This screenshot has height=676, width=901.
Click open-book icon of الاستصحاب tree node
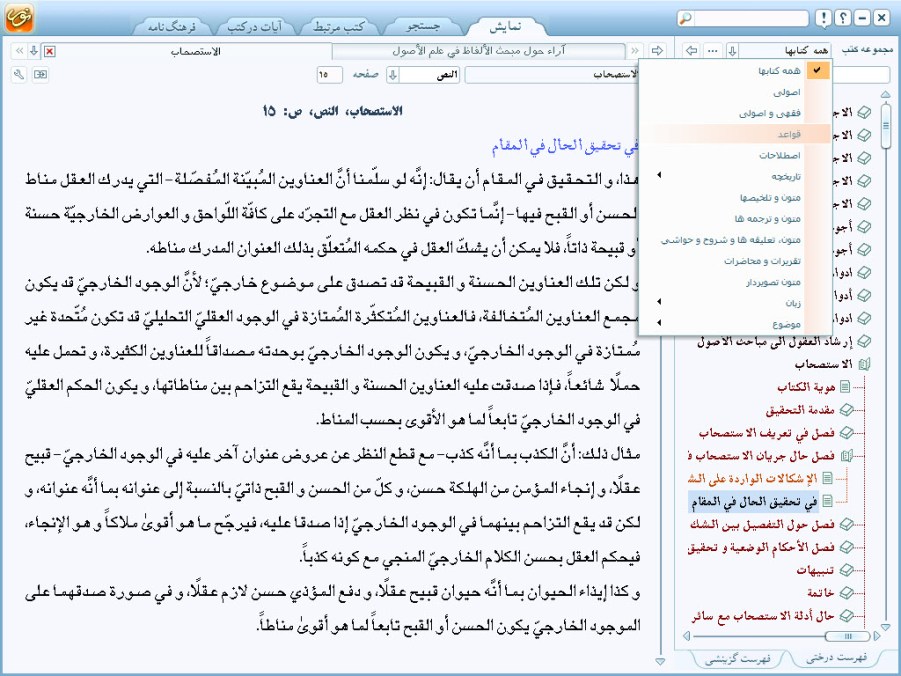point(864,364)
